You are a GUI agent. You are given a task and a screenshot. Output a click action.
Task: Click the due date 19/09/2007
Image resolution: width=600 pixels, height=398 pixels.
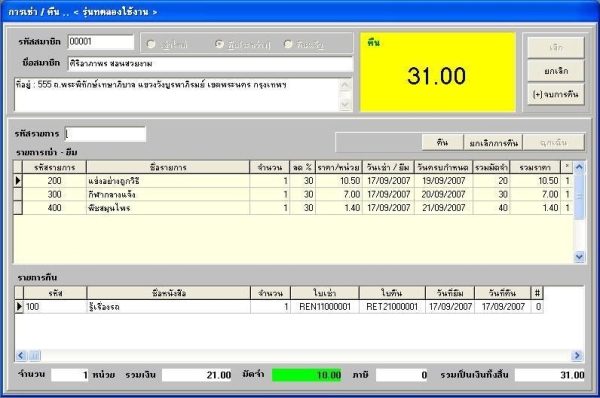443,181
